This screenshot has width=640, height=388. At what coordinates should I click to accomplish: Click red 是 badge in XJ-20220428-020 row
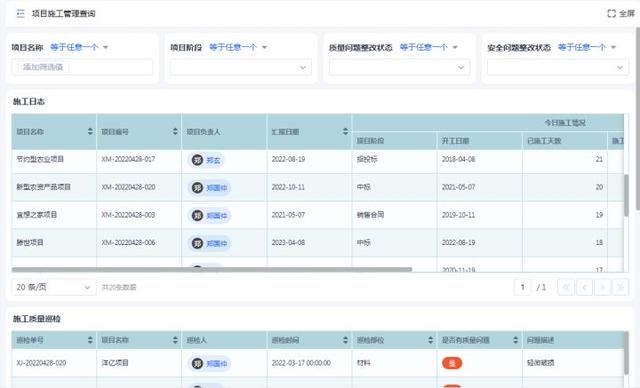[x=452, y=363]
